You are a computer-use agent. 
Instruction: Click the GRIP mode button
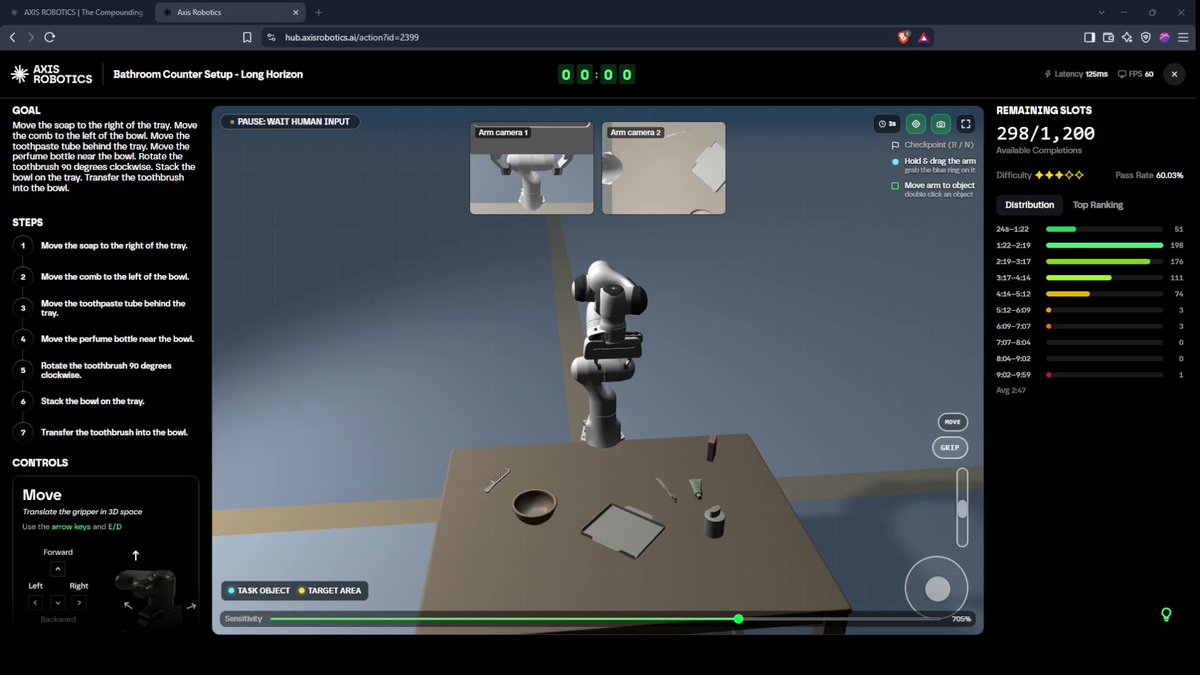pos(951,447)
